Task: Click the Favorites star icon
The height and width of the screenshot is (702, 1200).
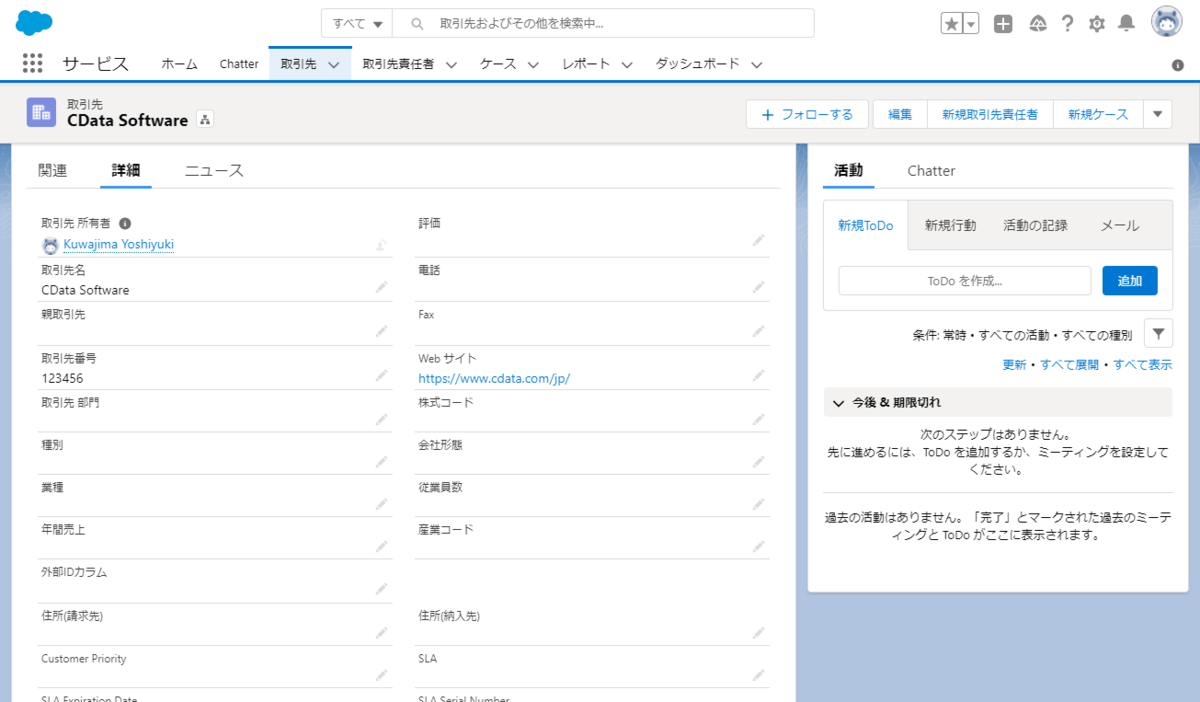Action: [x=951, y=24]
